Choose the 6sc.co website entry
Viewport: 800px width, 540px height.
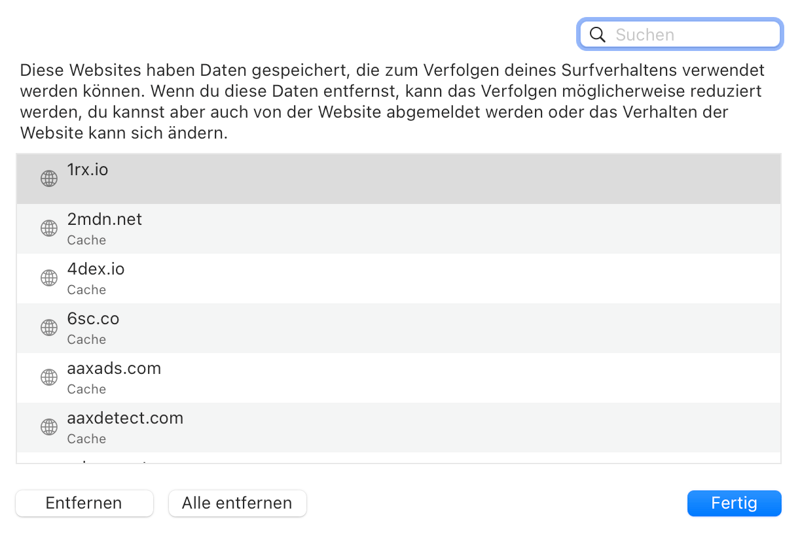click(x=400, y=328)
